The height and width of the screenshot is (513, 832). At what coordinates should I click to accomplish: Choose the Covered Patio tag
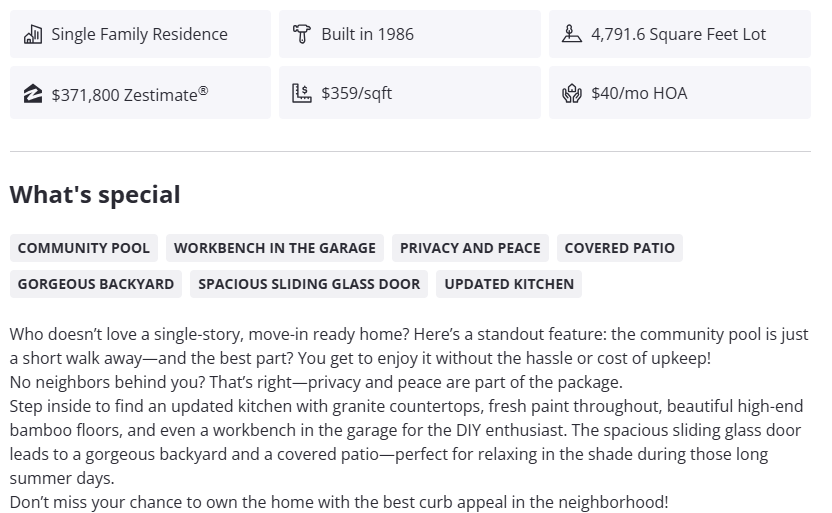(619, 248)
